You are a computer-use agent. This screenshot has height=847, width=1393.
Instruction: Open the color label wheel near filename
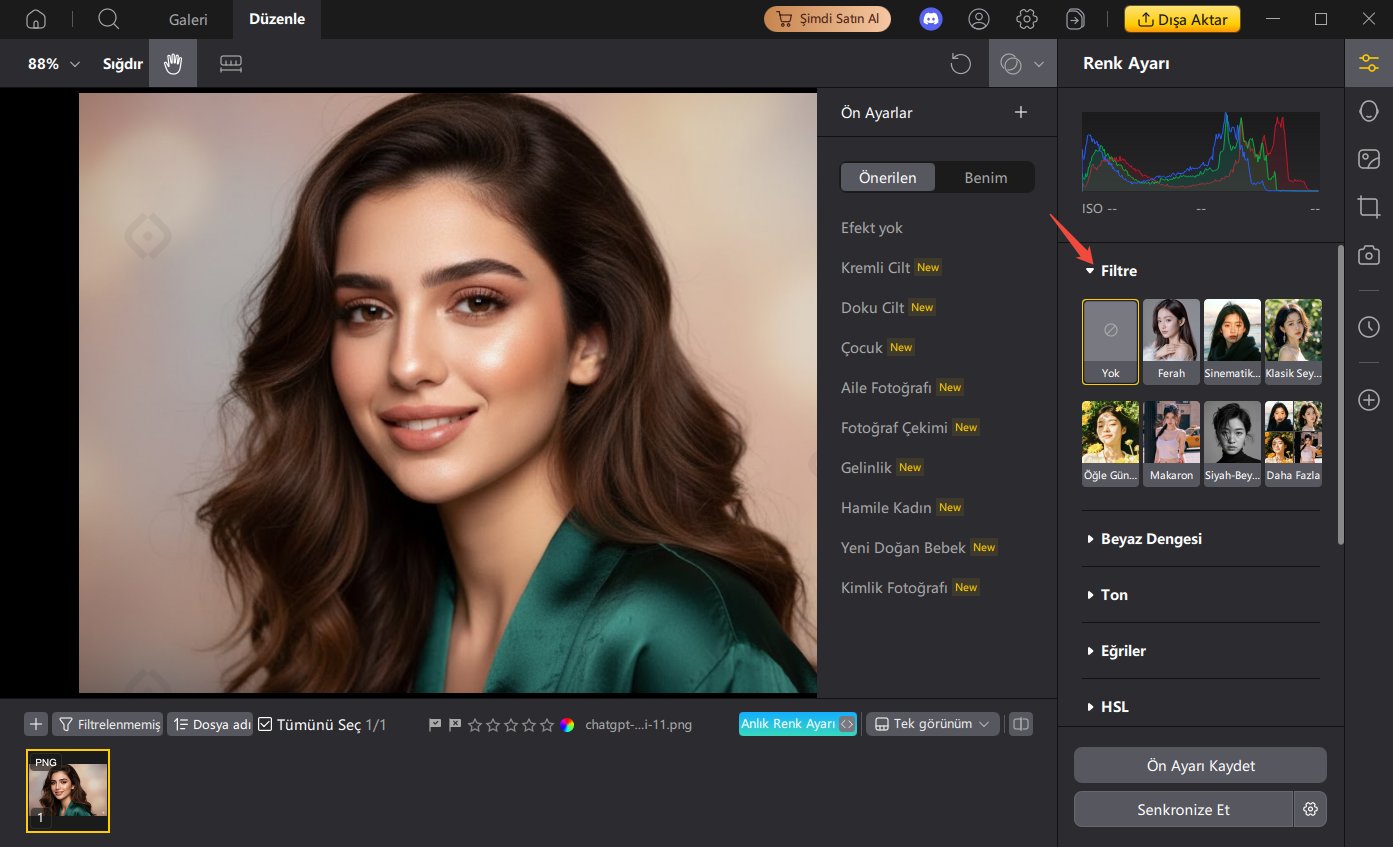tap(567, 724)
